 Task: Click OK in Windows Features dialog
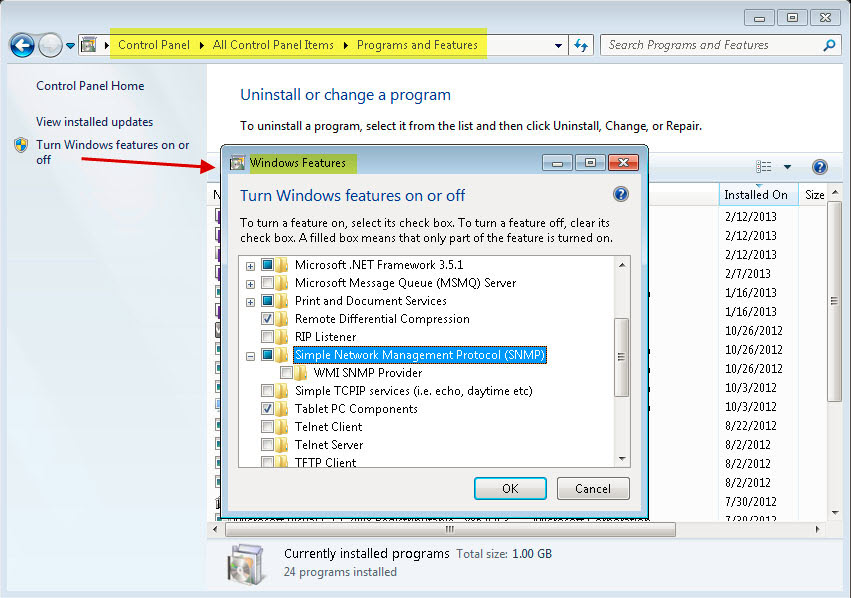click(x=510, y=488)
